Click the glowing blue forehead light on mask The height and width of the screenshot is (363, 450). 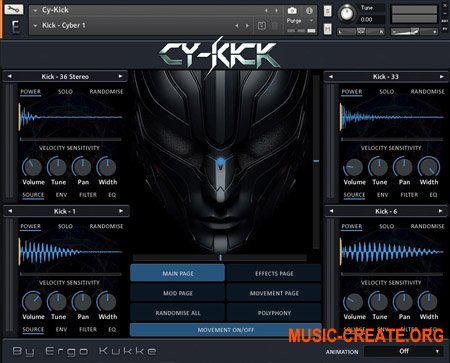220,163
